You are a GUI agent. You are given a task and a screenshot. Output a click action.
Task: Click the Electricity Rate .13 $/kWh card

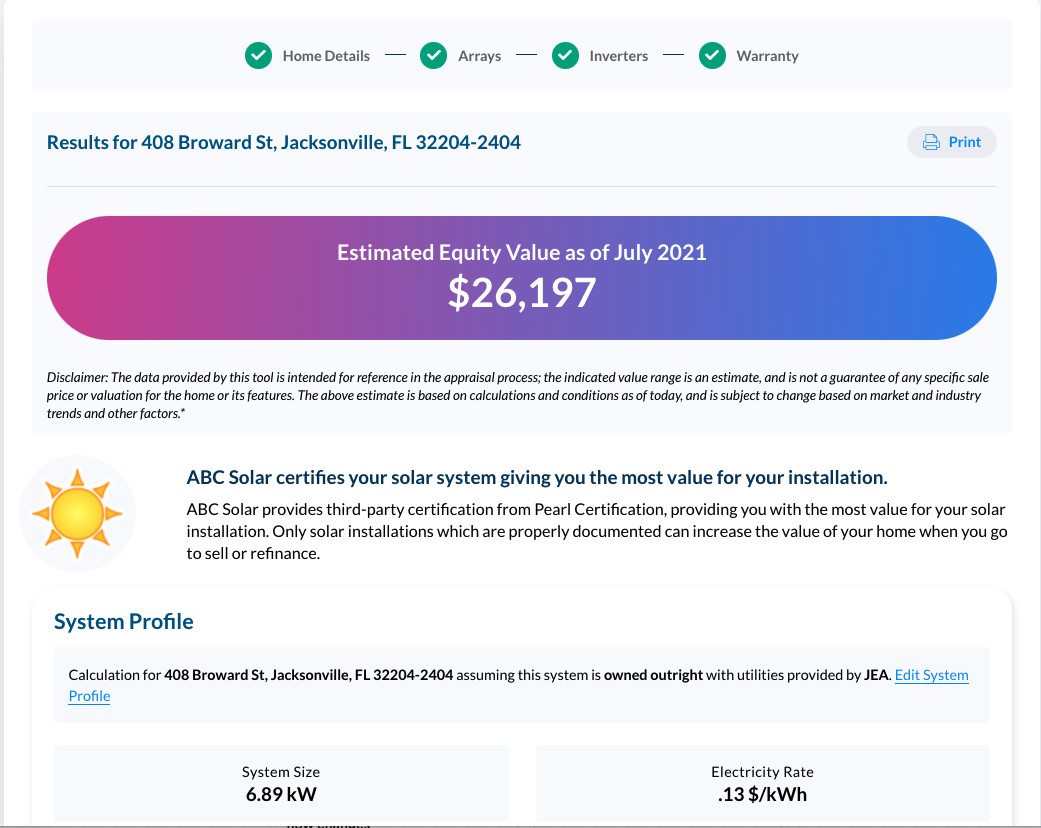(762, 784)
